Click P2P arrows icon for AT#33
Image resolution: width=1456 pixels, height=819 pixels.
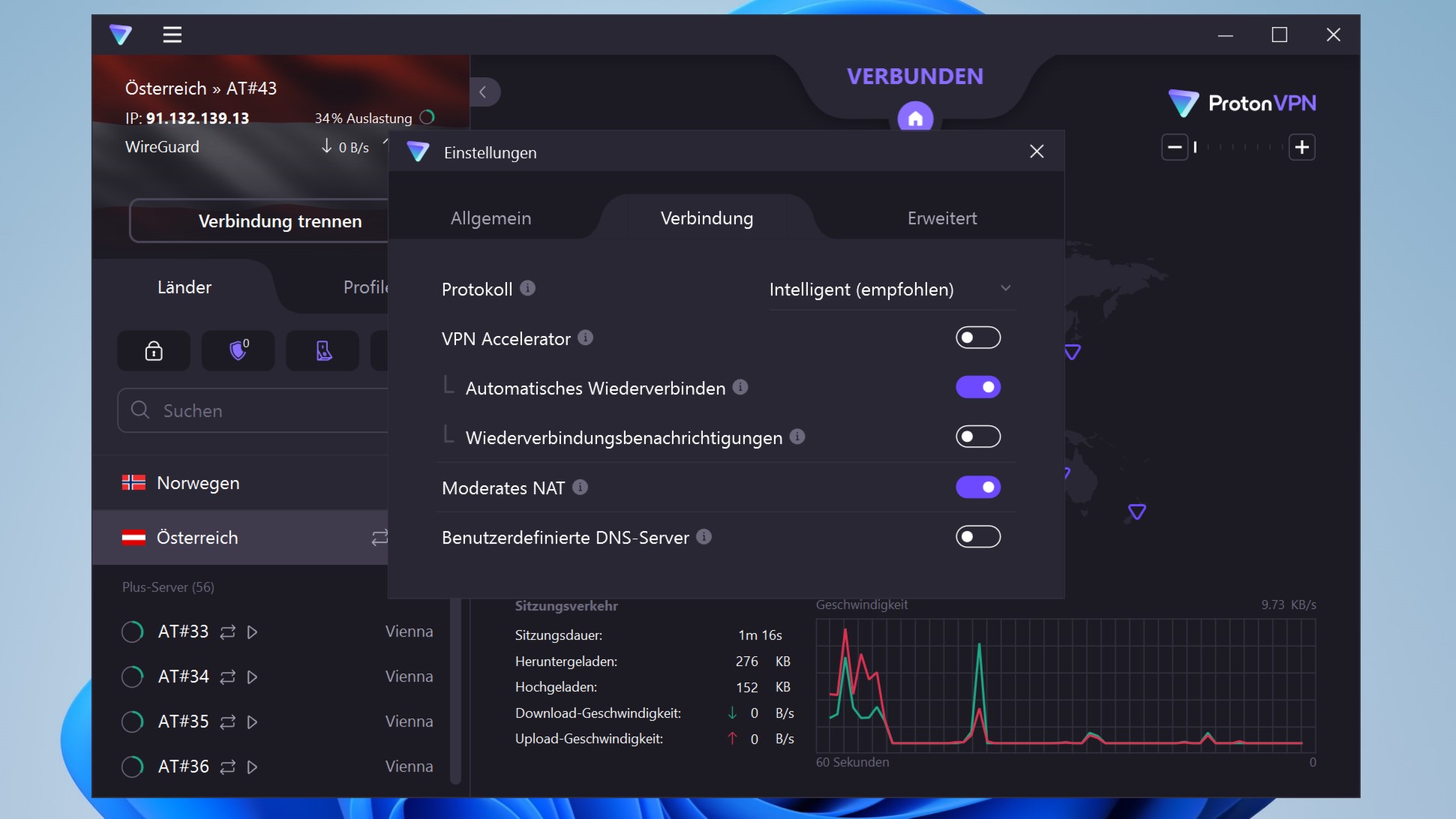(x=227, y=632)
